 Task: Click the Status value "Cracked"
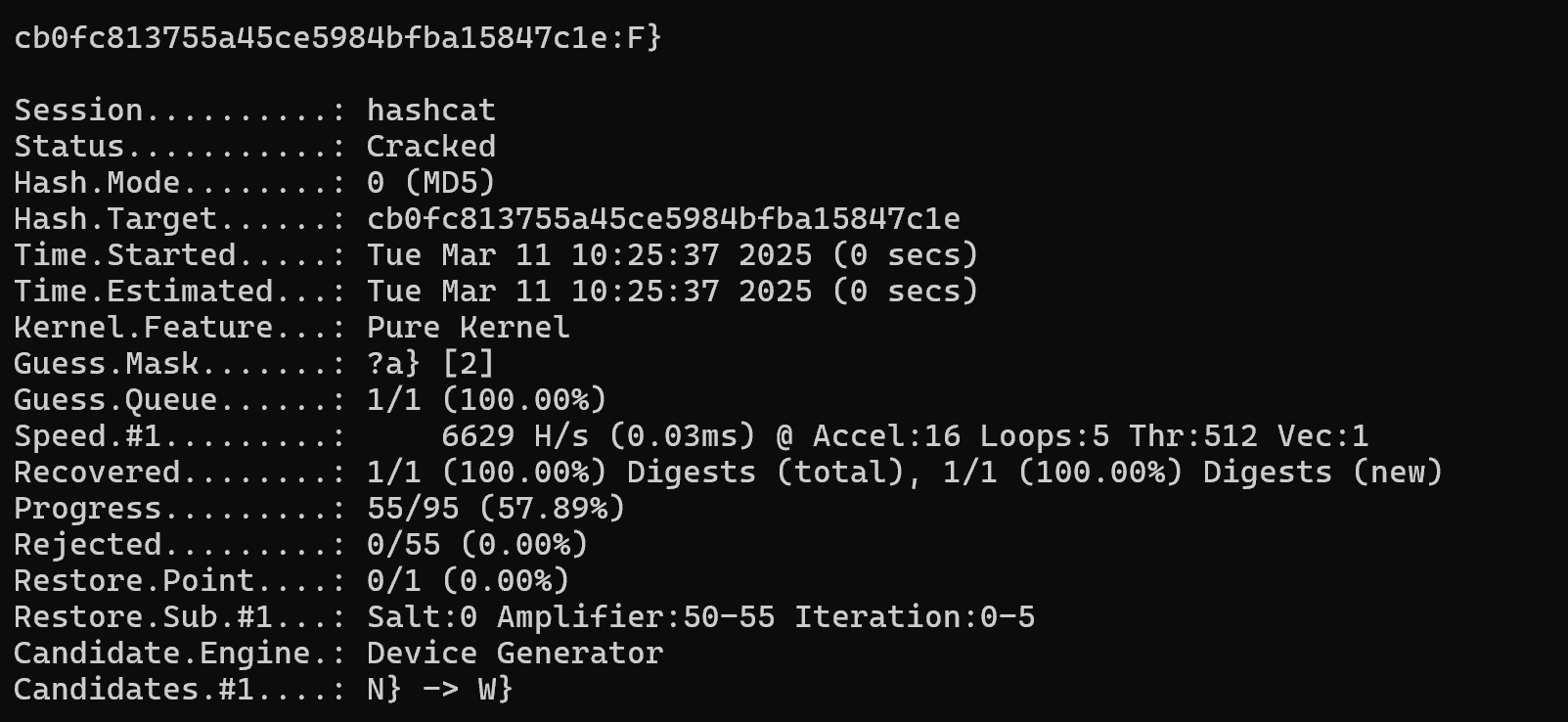430,147
